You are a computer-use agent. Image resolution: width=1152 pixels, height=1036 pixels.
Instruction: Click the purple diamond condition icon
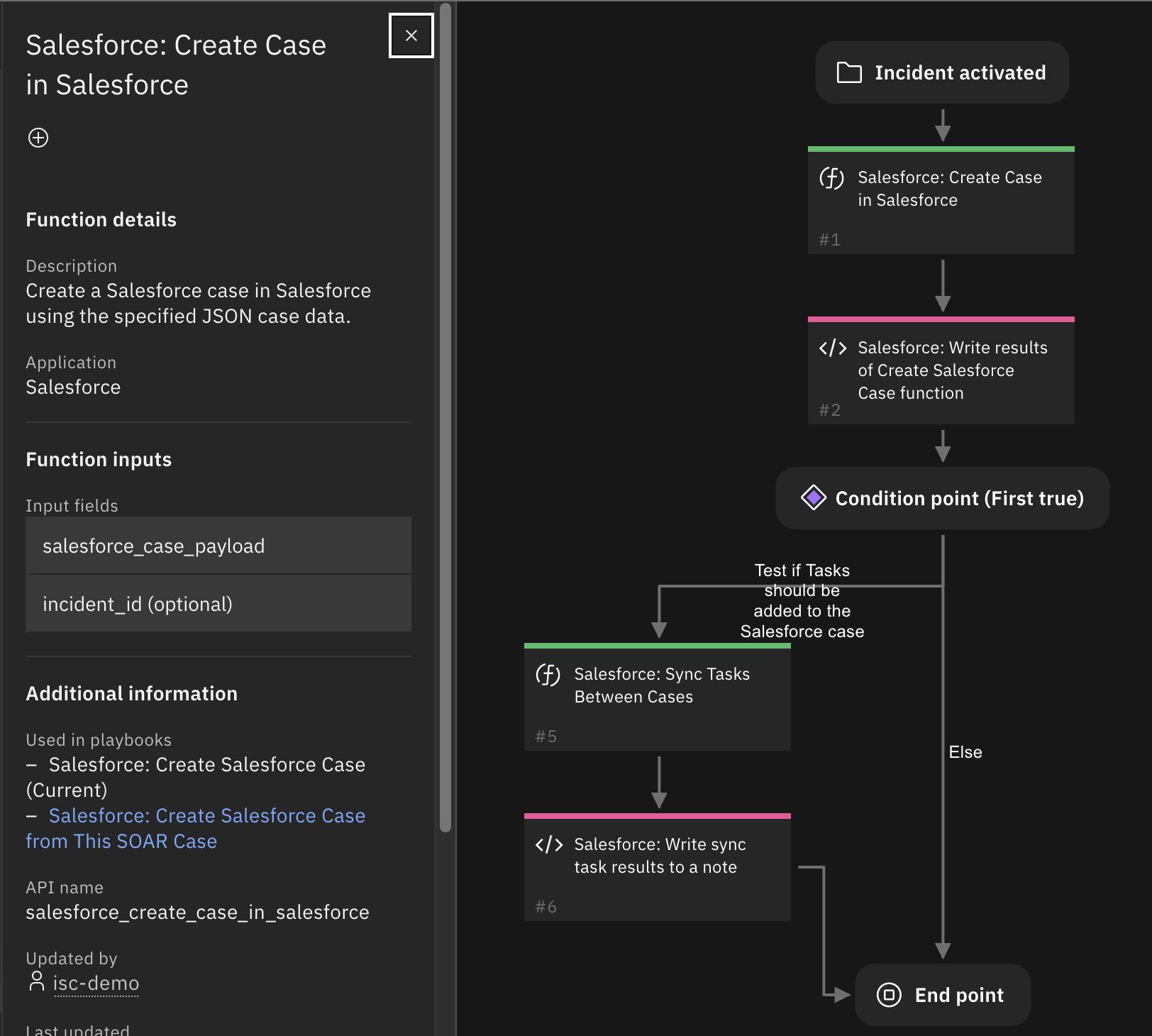[814, 497]
